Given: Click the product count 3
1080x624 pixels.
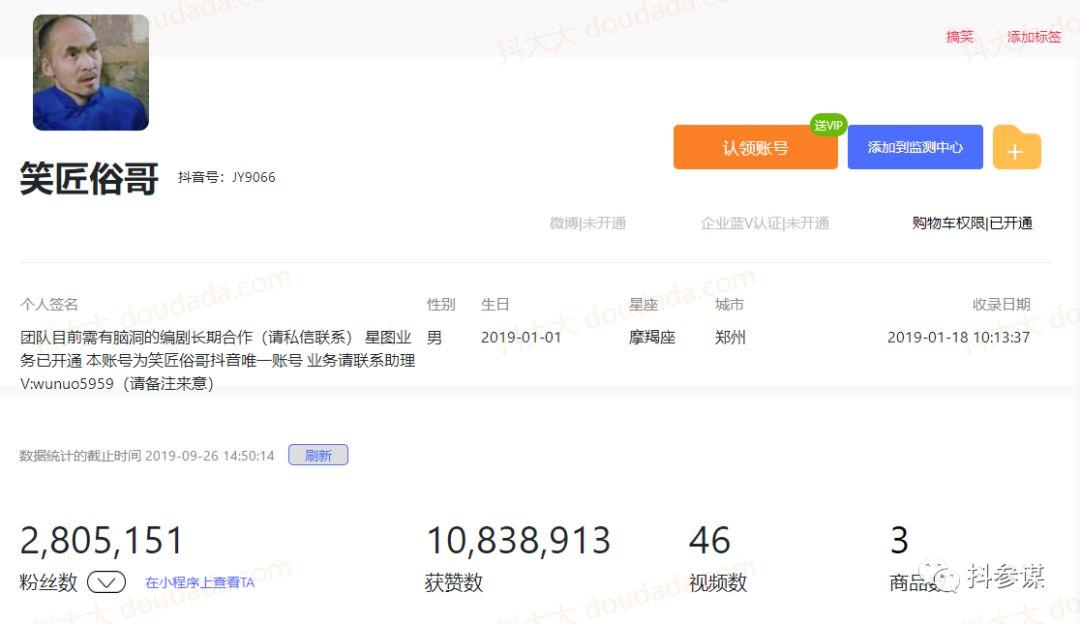Looking at the screenshot, I should coord(898,540).
